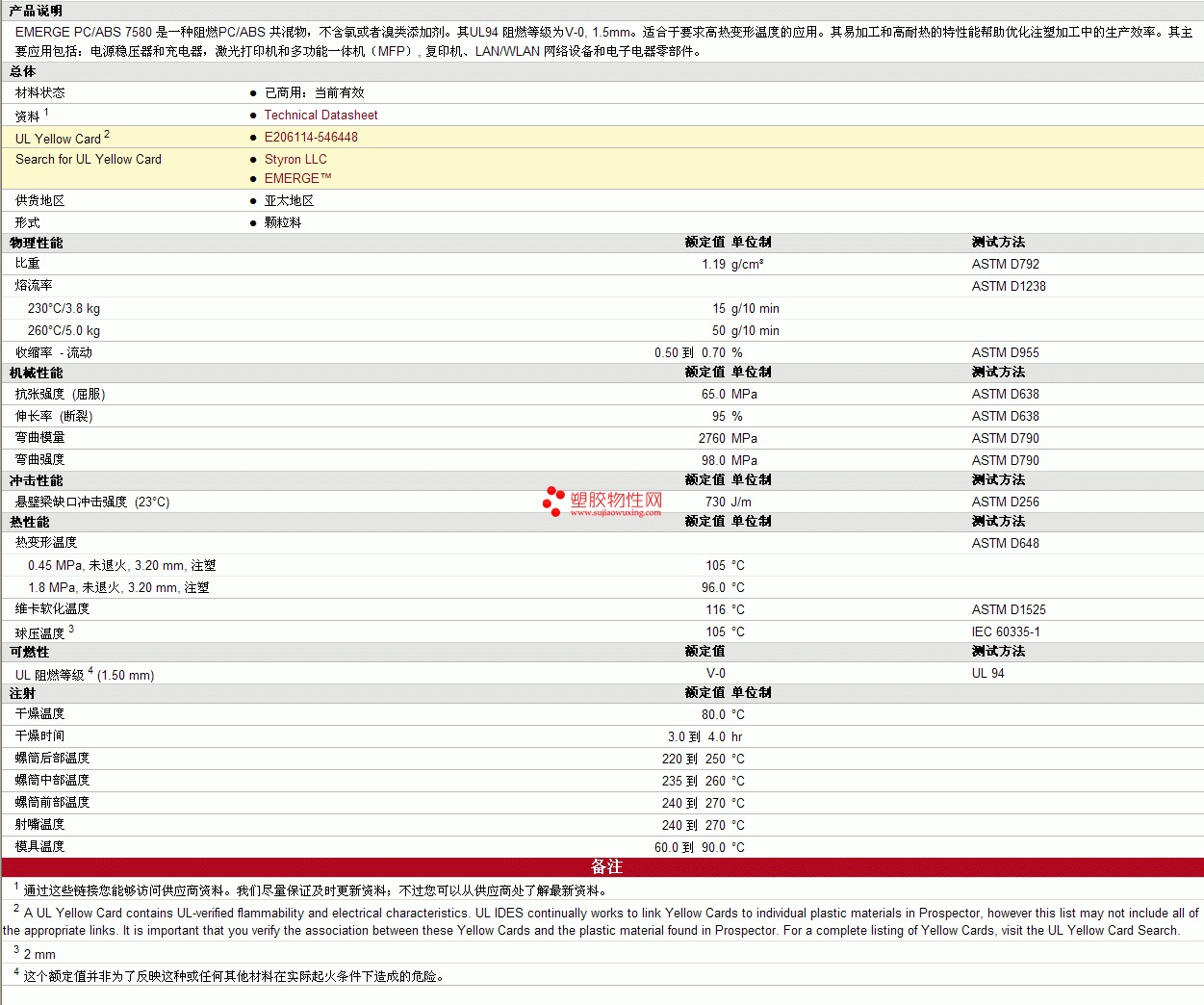
Task: Click the 螺筒前部温度 row label
Action: (52, 802)
